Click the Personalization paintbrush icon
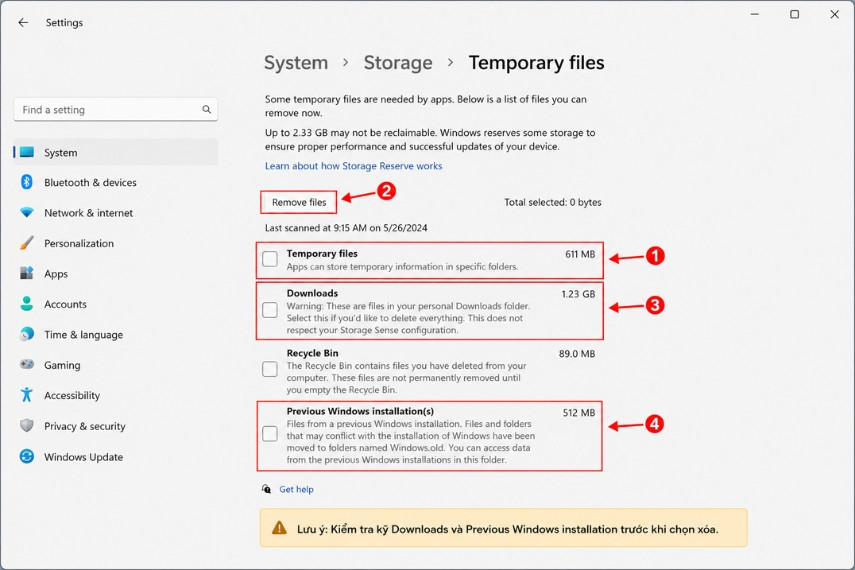Image resolution: width=855 pixels, height=570 pixels. pos(27,243)
